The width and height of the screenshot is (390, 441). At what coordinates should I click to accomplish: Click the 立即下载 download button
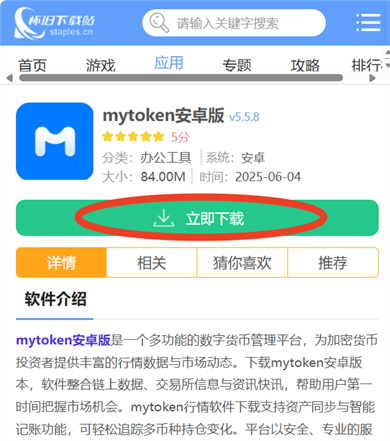(x=197, y=218)
